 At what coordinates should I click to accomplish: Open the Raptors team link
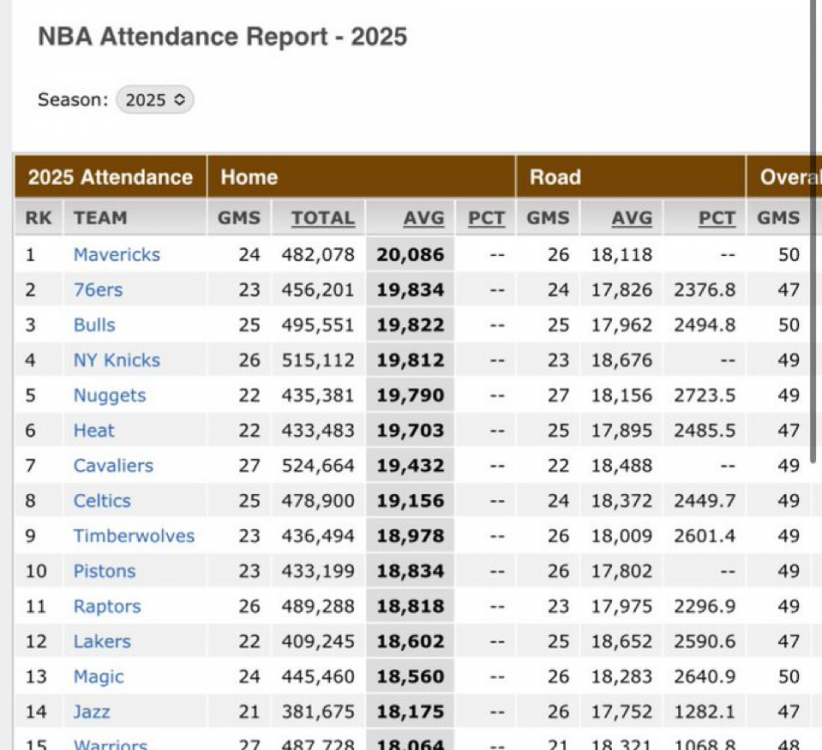pos(107,607)
